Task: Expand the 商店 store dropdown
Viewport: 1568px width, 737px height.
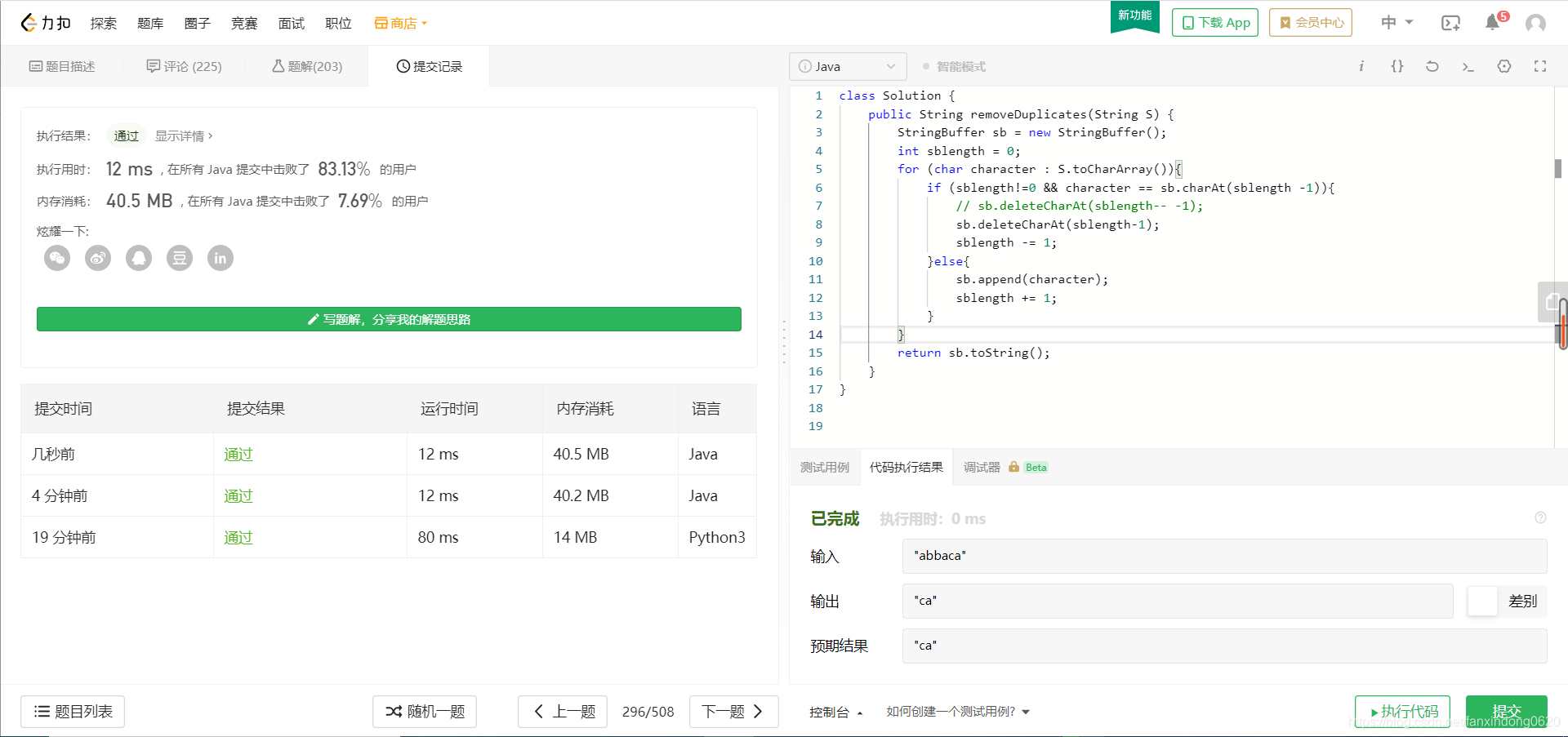Action: [401, 23]
